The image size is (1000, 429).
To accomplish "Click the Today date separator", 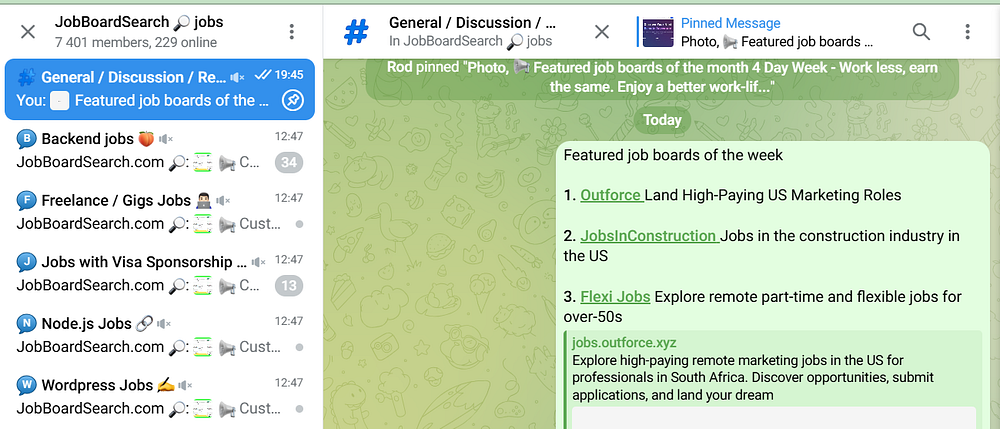I will (x=662, y=120).
